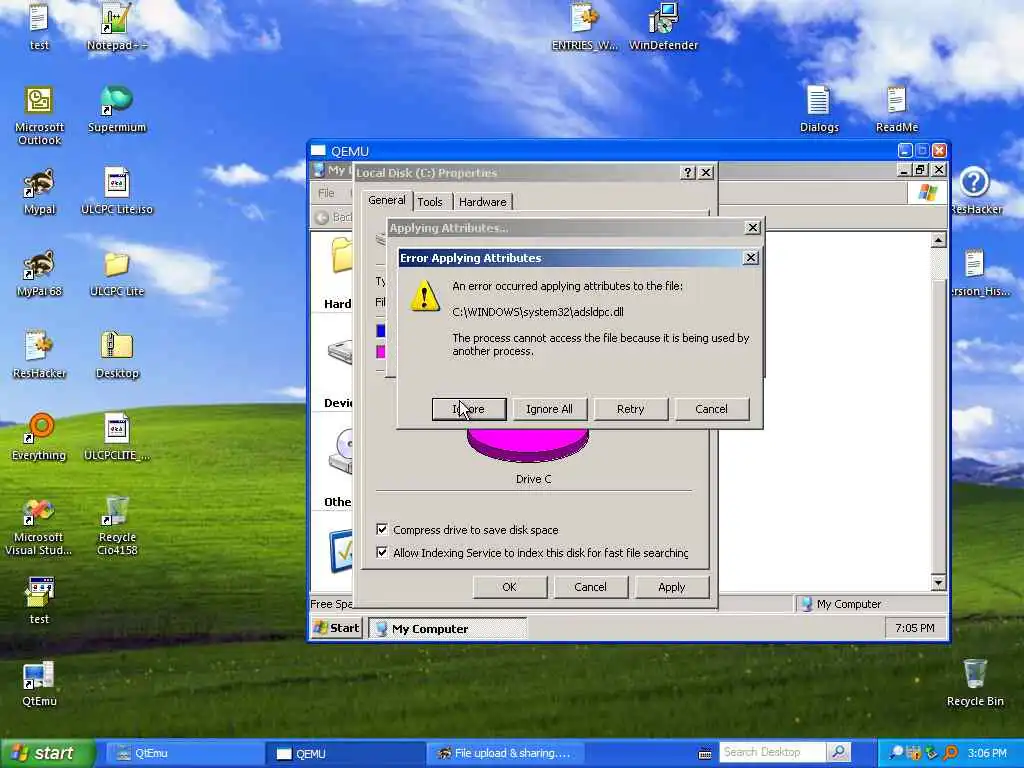The image size is (1024, 768).
Task: Open Microsoft Visual Studio shortcut
Action: pos(39,526)
